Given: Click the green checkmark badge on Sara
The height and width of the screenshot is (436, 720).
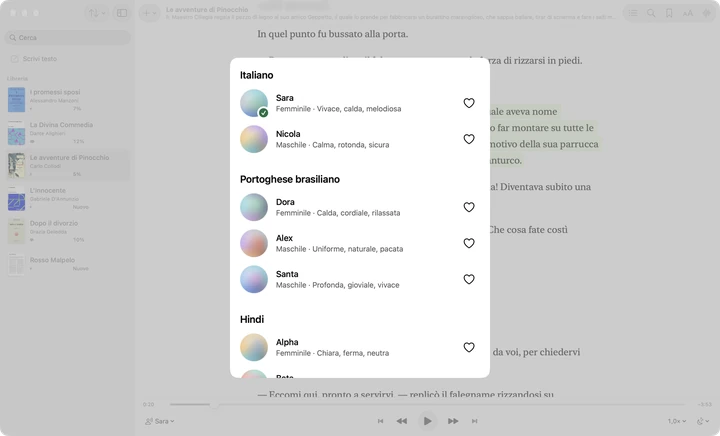Looking at the screenshot, I should point(263,112).
